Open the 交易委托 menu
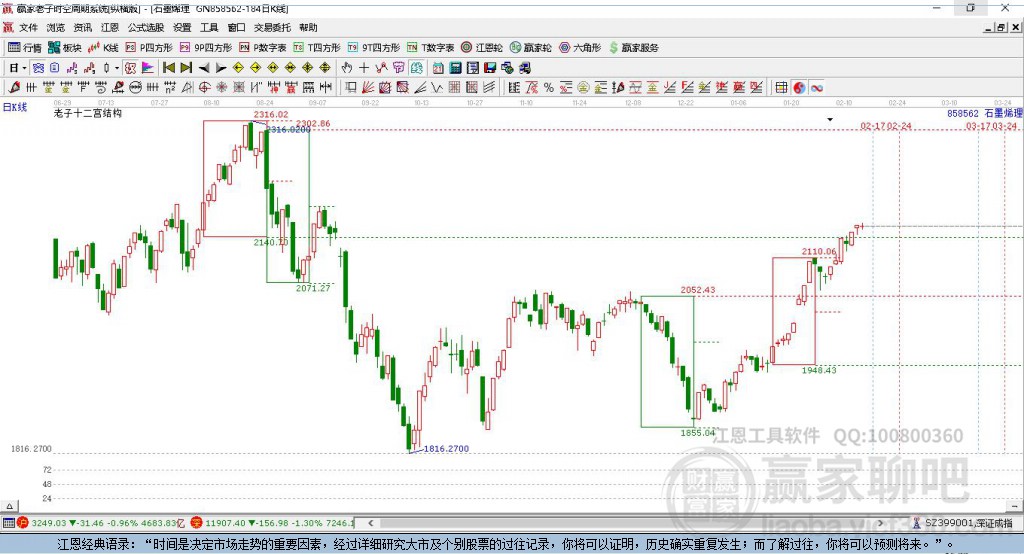 [x=272, y=27]
